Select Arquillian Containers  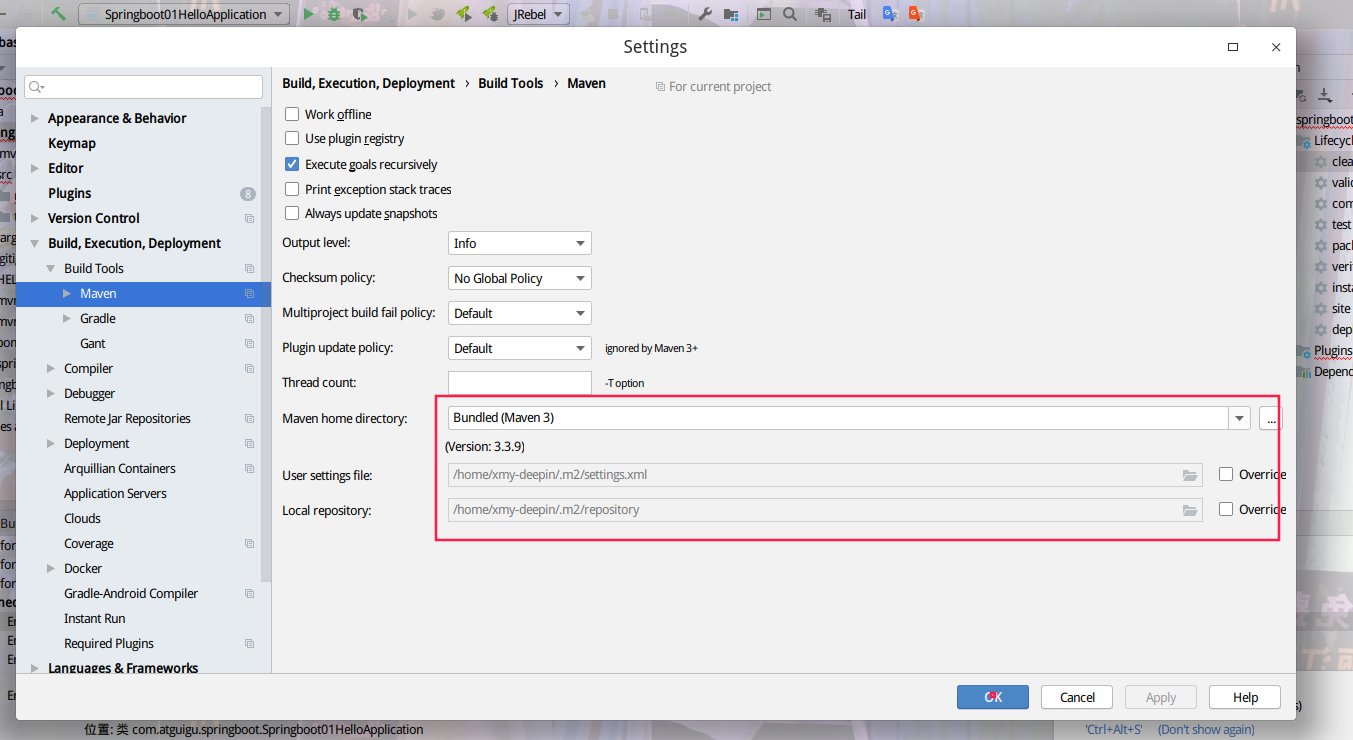[120, 468]
